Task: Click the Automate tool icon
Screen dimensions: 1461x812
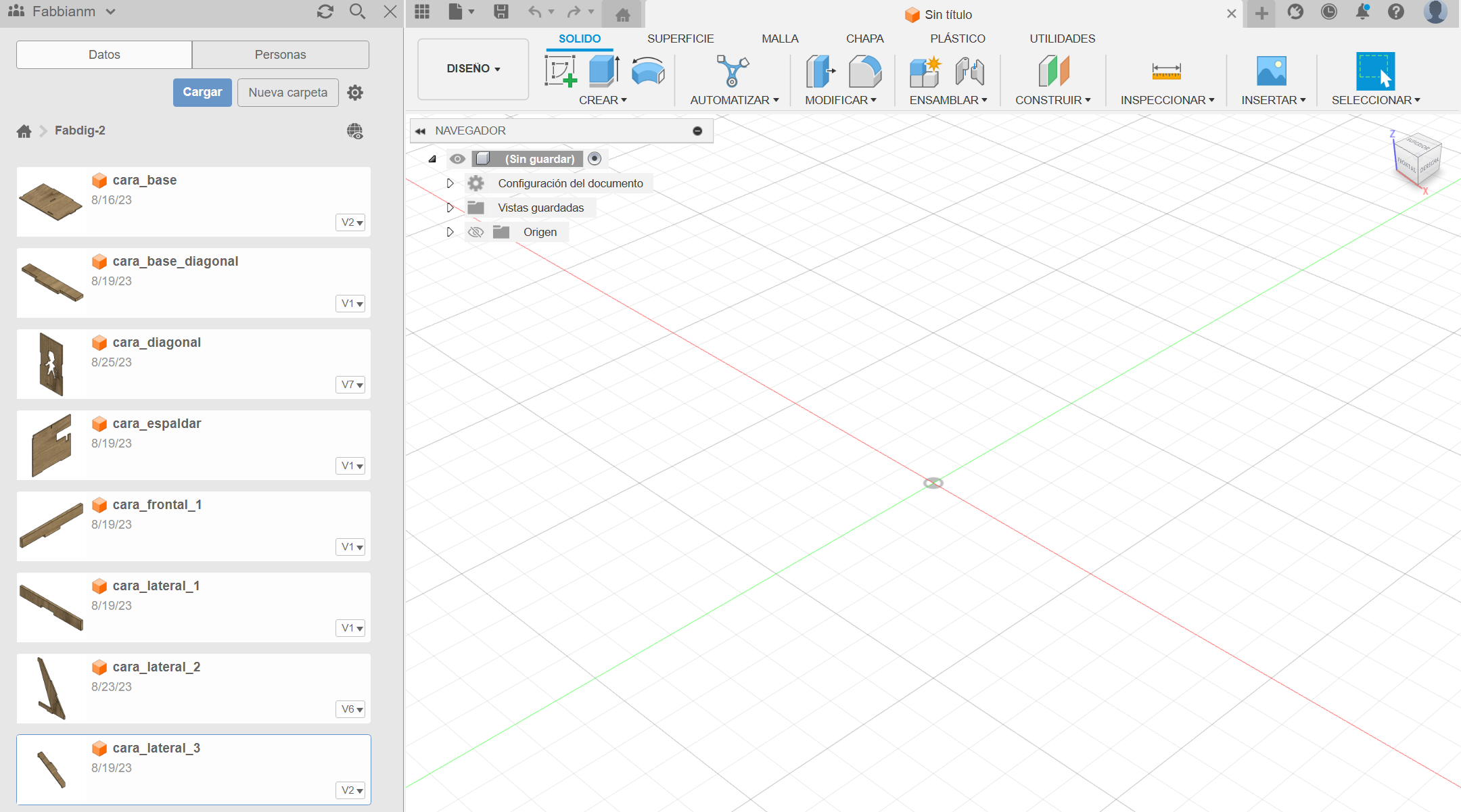Action: click(733, 71)
